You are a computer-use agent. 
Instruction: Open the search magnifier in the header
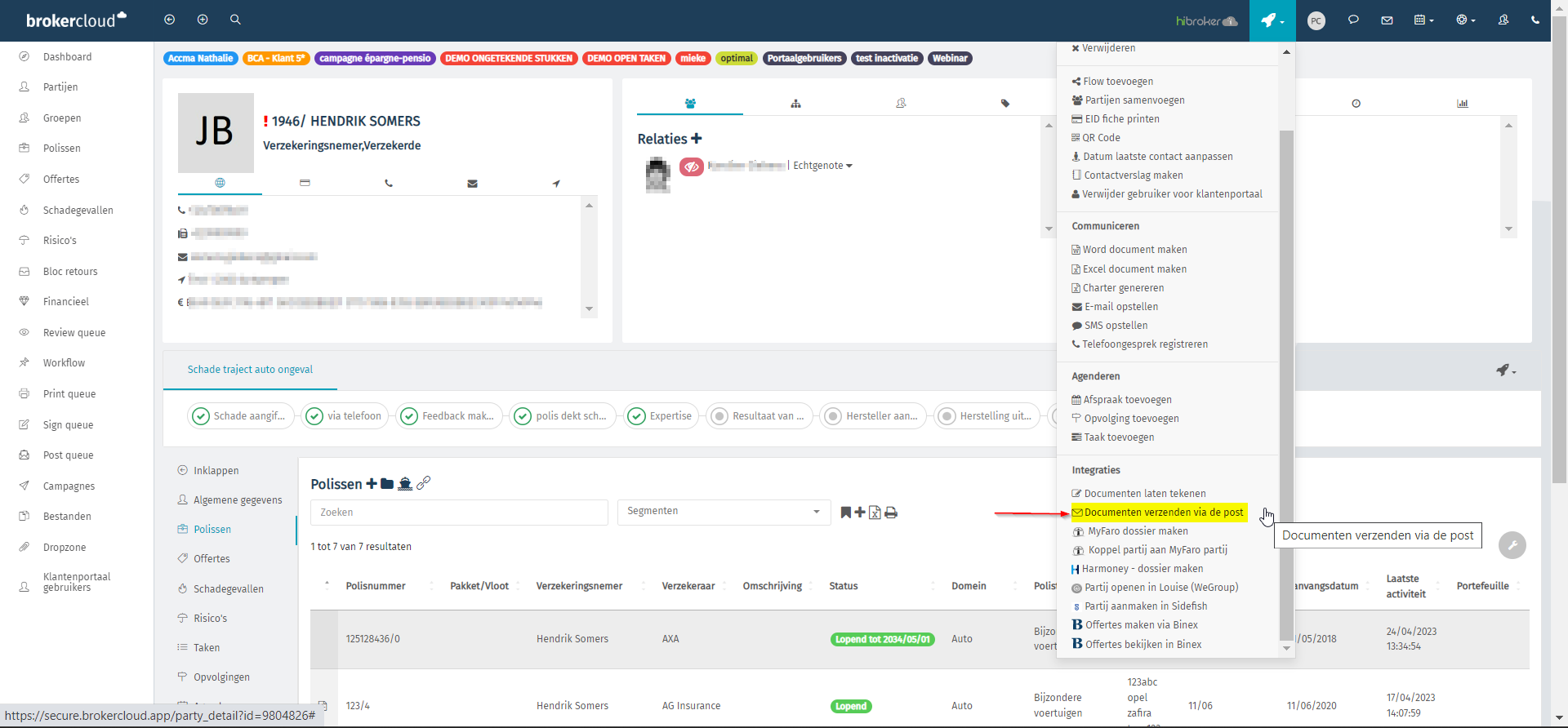tap(235, 20)
